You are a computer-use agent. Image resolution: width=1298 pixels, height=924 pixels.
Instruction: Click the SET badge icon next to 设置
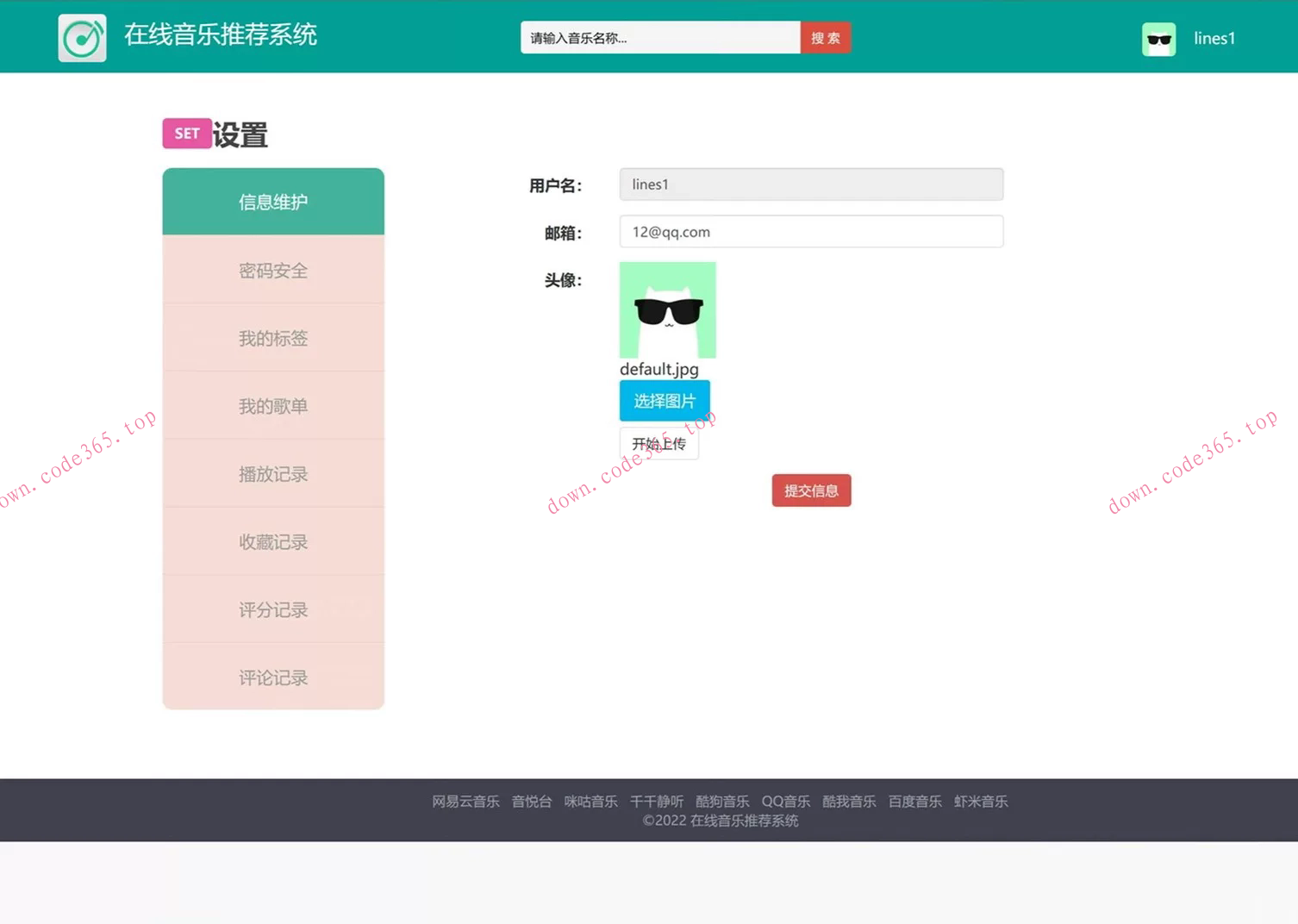186,133
